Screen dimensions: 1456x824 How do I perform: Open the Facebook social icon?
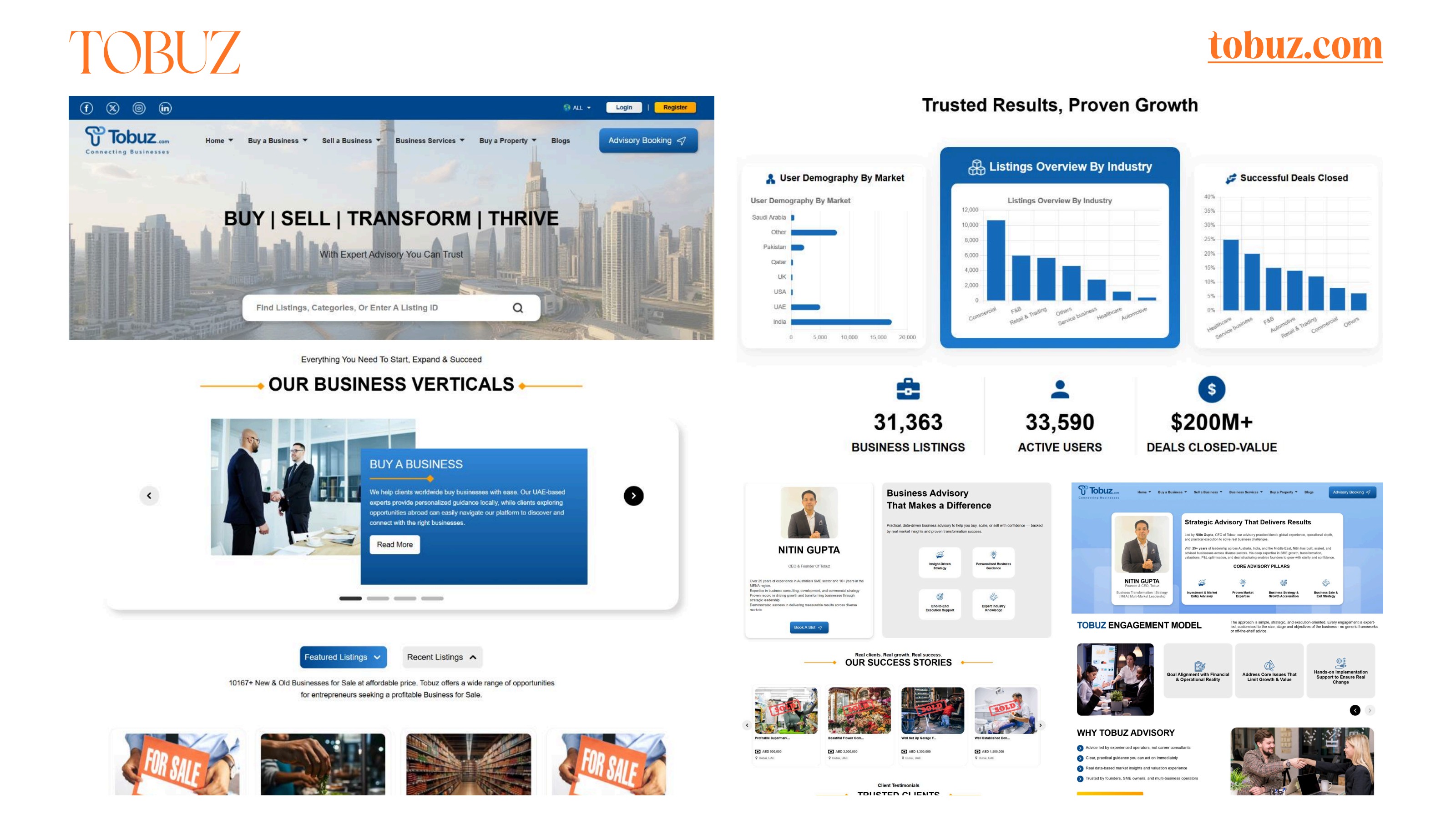(x=86, y=108)
